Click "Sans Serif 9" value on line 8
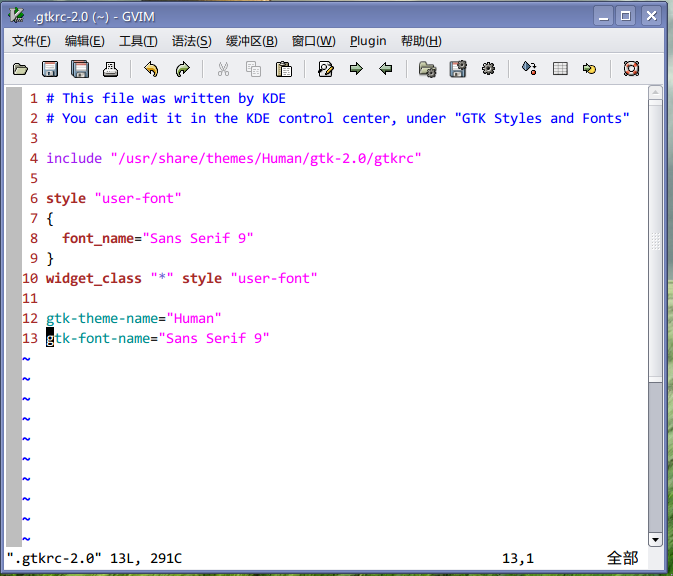673x576 pixels. click(x=198, y=239)
